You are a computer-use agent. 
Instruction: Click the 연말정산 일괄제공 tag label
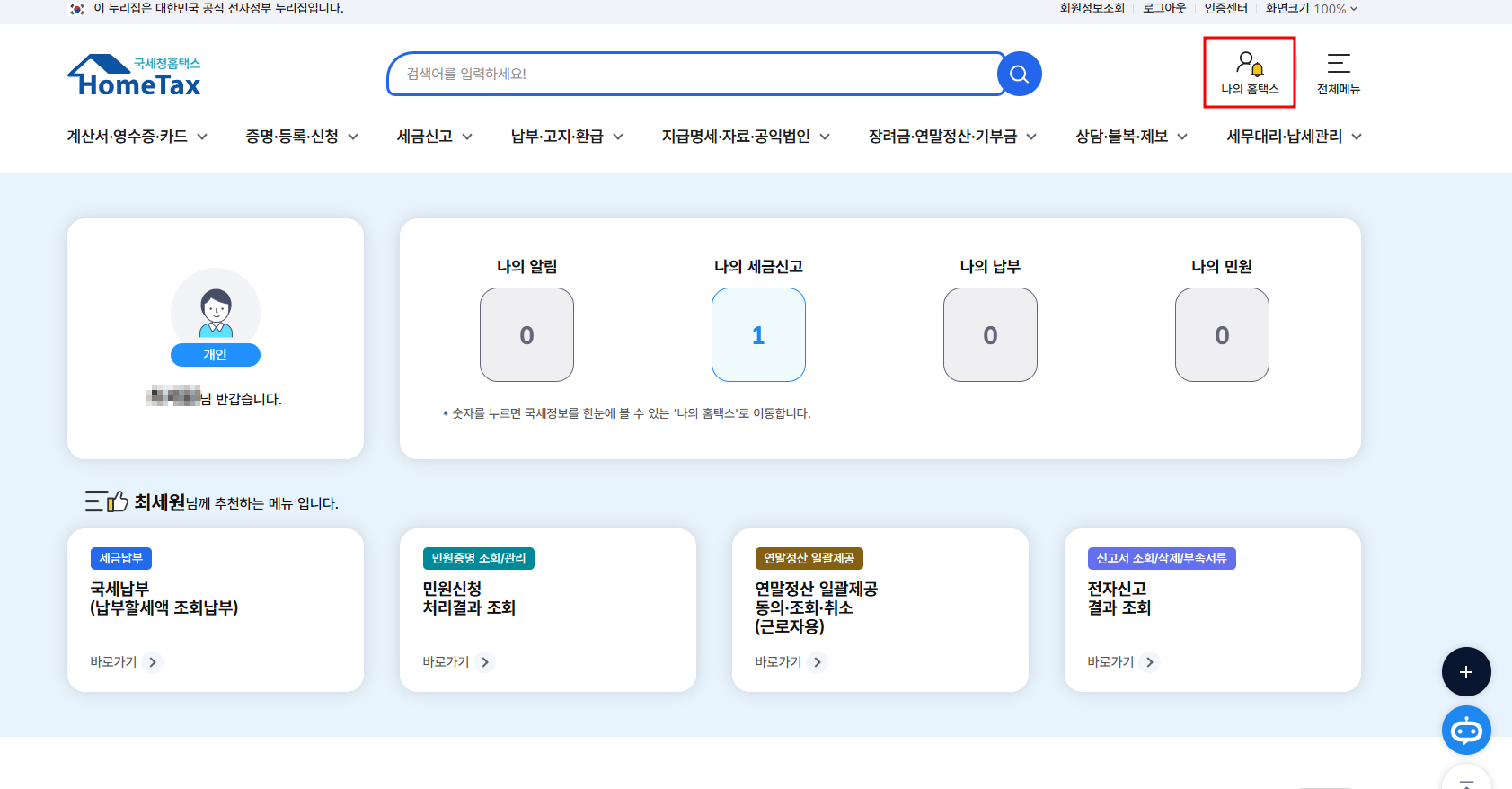click(809, 558)
